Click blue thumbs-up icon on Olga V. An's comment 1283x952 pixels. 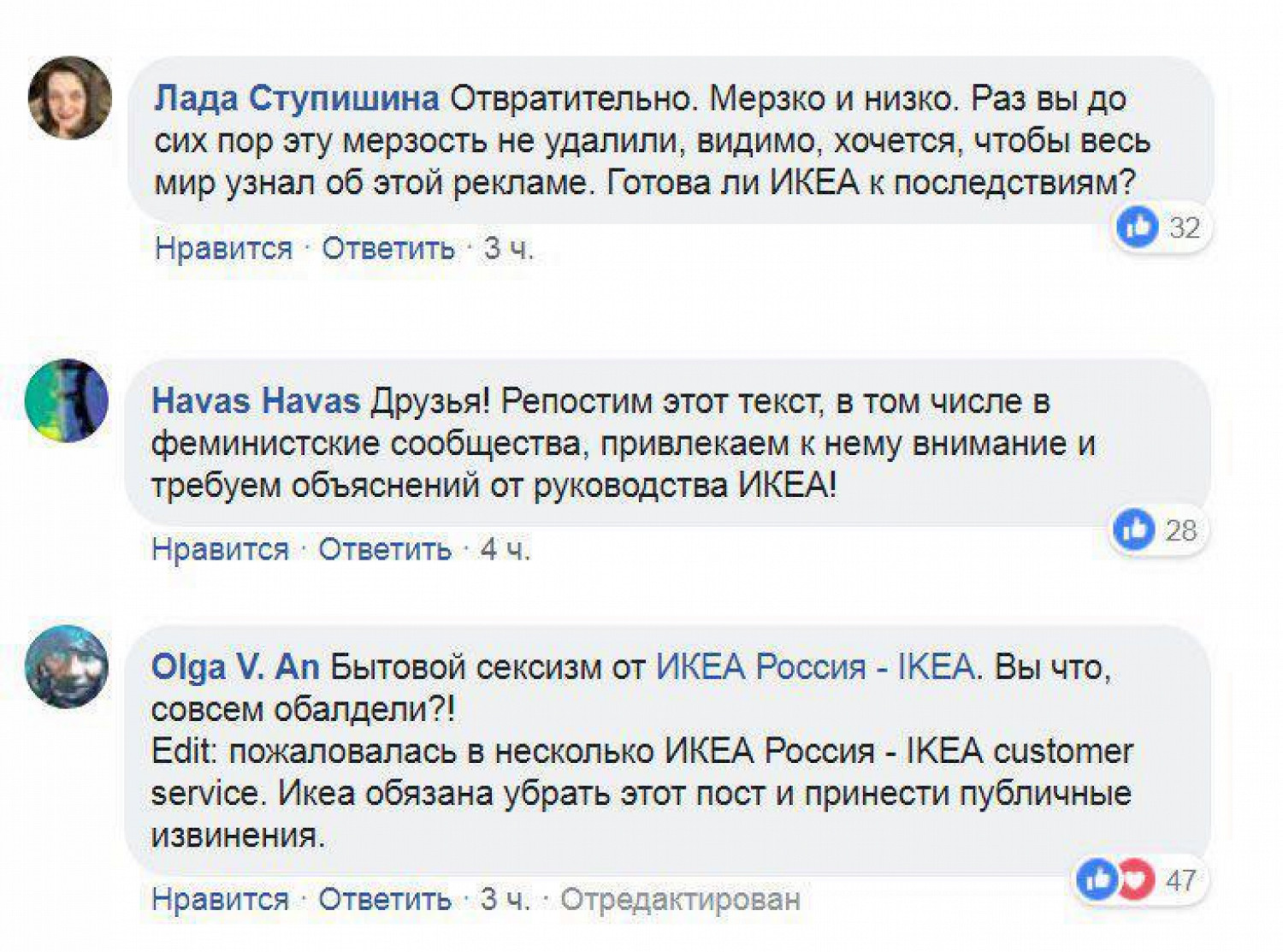coord(1098,879)
